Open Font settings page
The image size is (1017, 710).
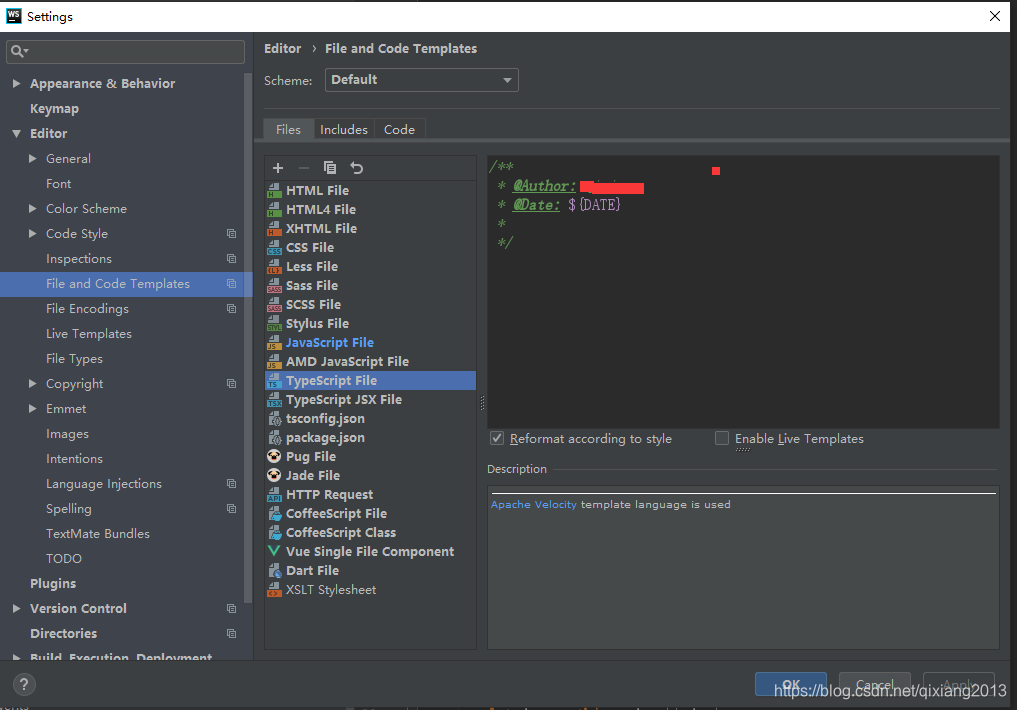58,183
